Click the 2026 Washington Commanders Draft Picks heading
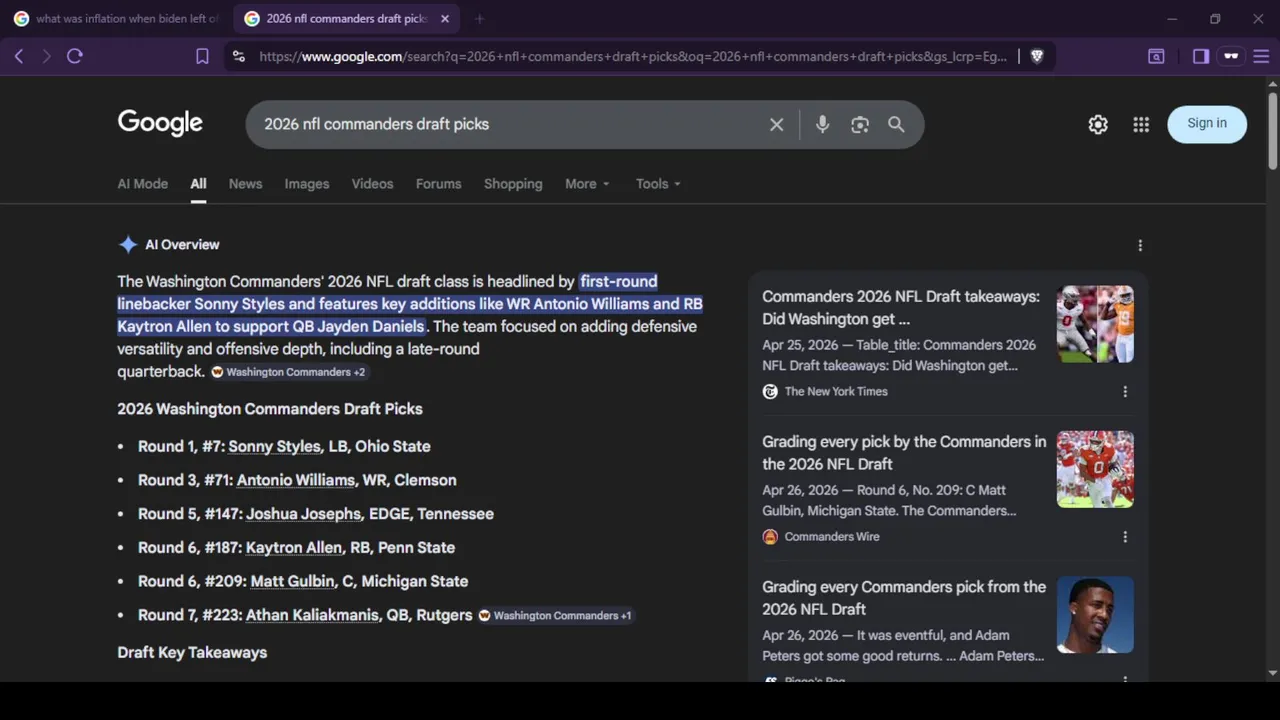 click(x=270, y=409)
